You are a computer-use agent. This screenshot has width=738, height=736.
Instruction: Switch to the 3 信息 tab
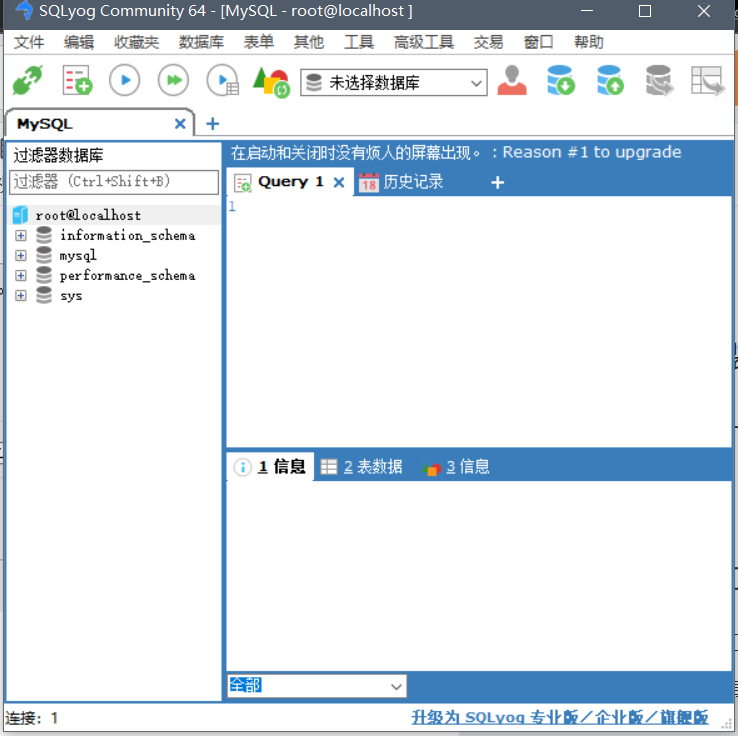pyautogui.click(x=456, y=467)
